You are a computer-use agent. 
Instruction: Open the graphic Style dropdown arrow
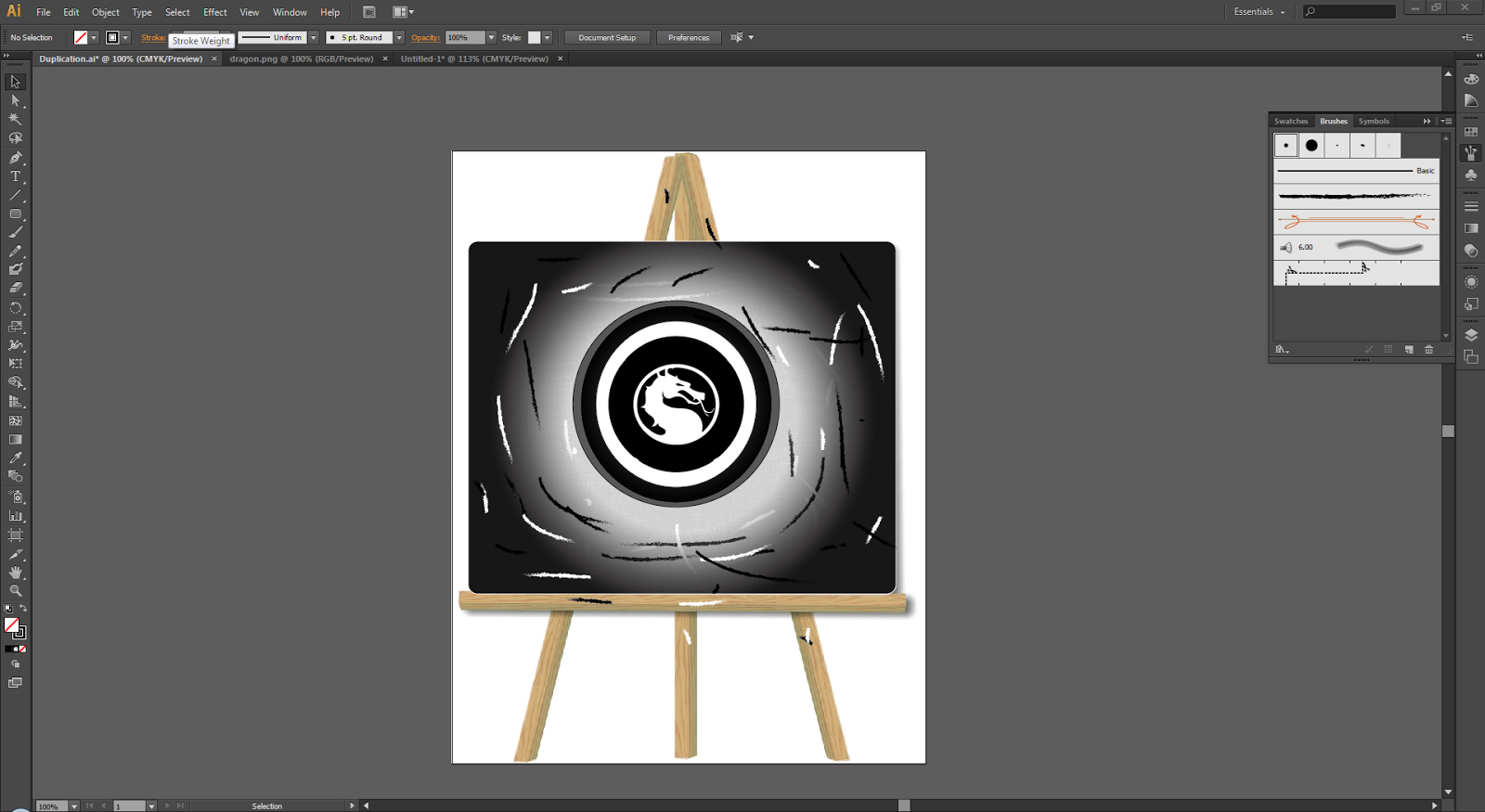548,38
